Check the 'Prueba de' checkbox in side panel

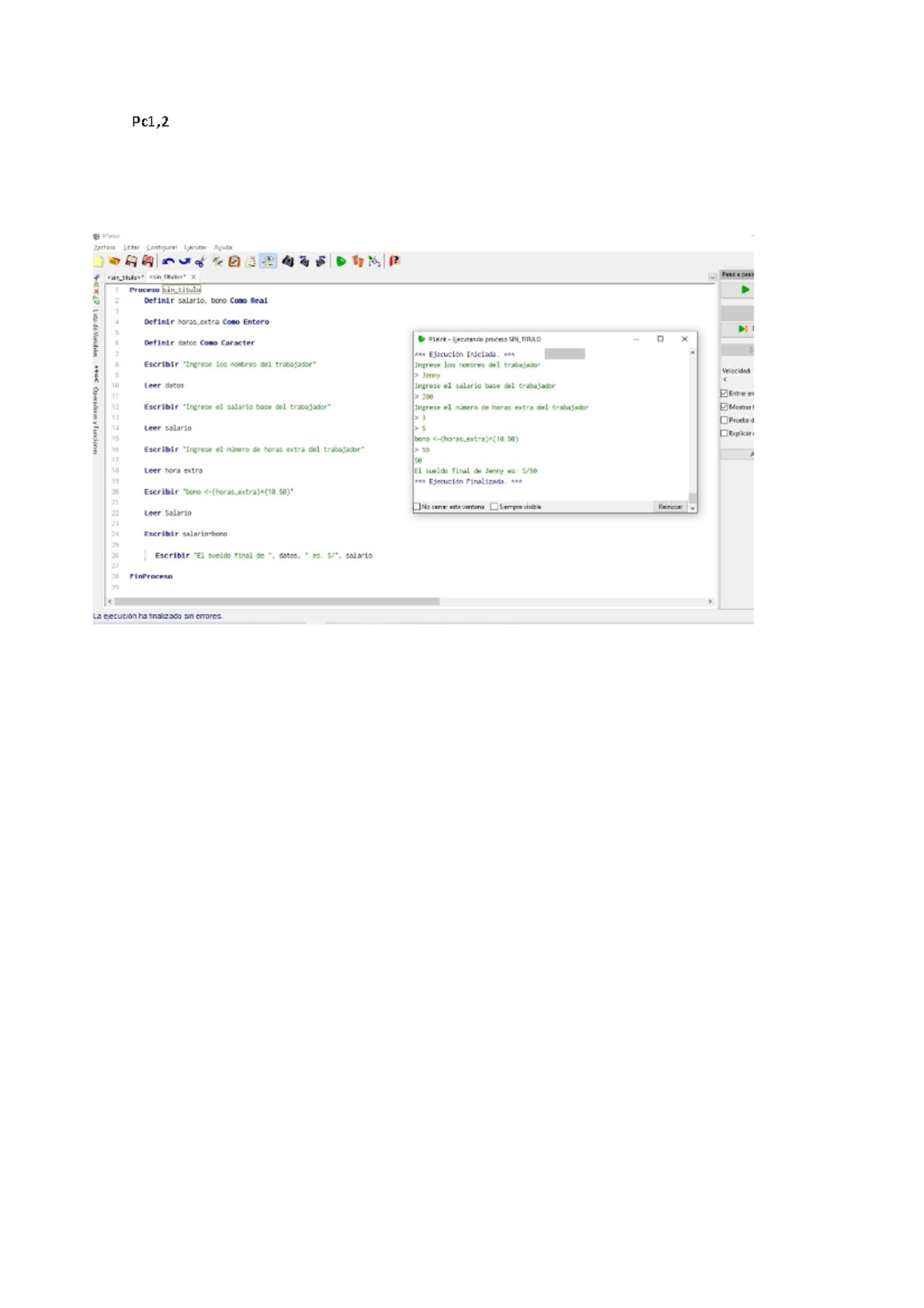[x=725, y=421]
